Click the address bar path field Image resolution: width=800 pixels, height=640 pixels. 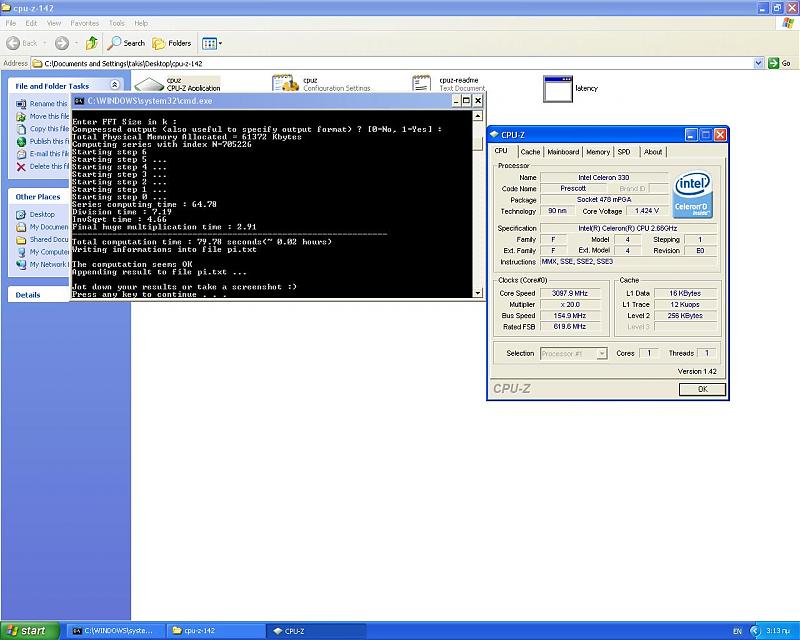[392, 64]
